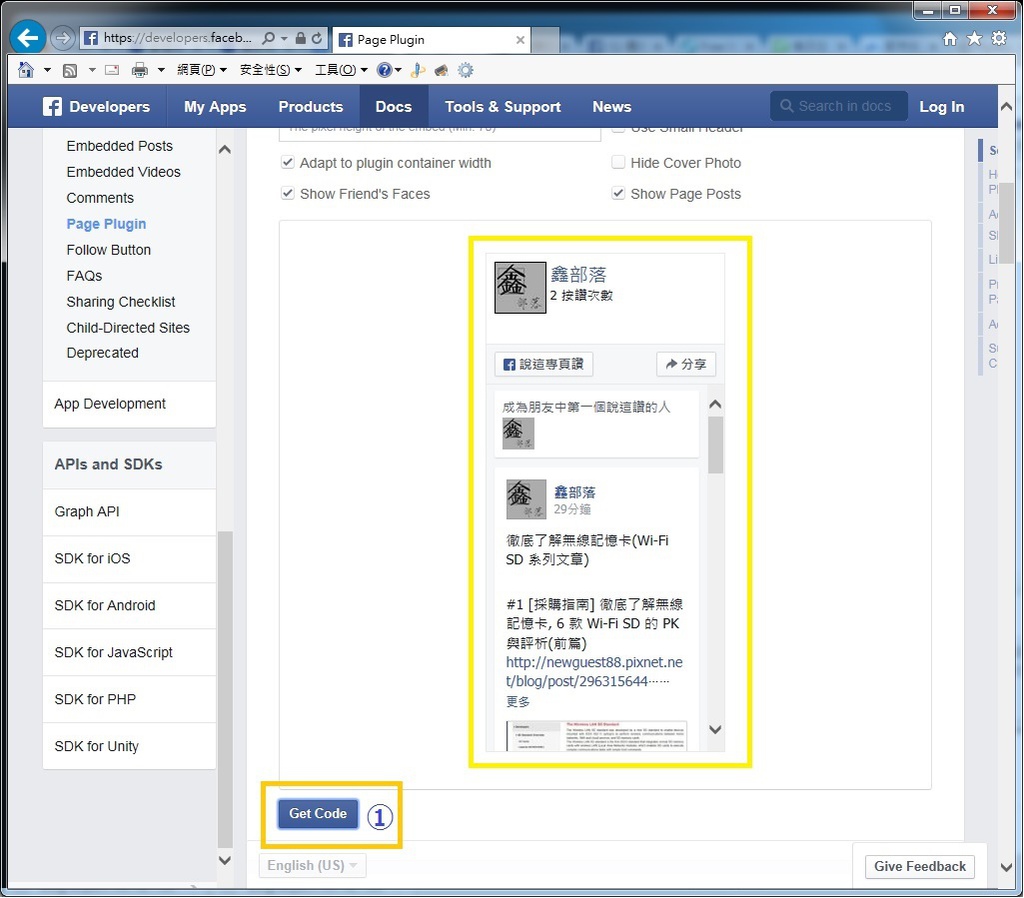Open Embedded Posts in sidebar
1024x898 pixels.
click(x=120, y=146)
